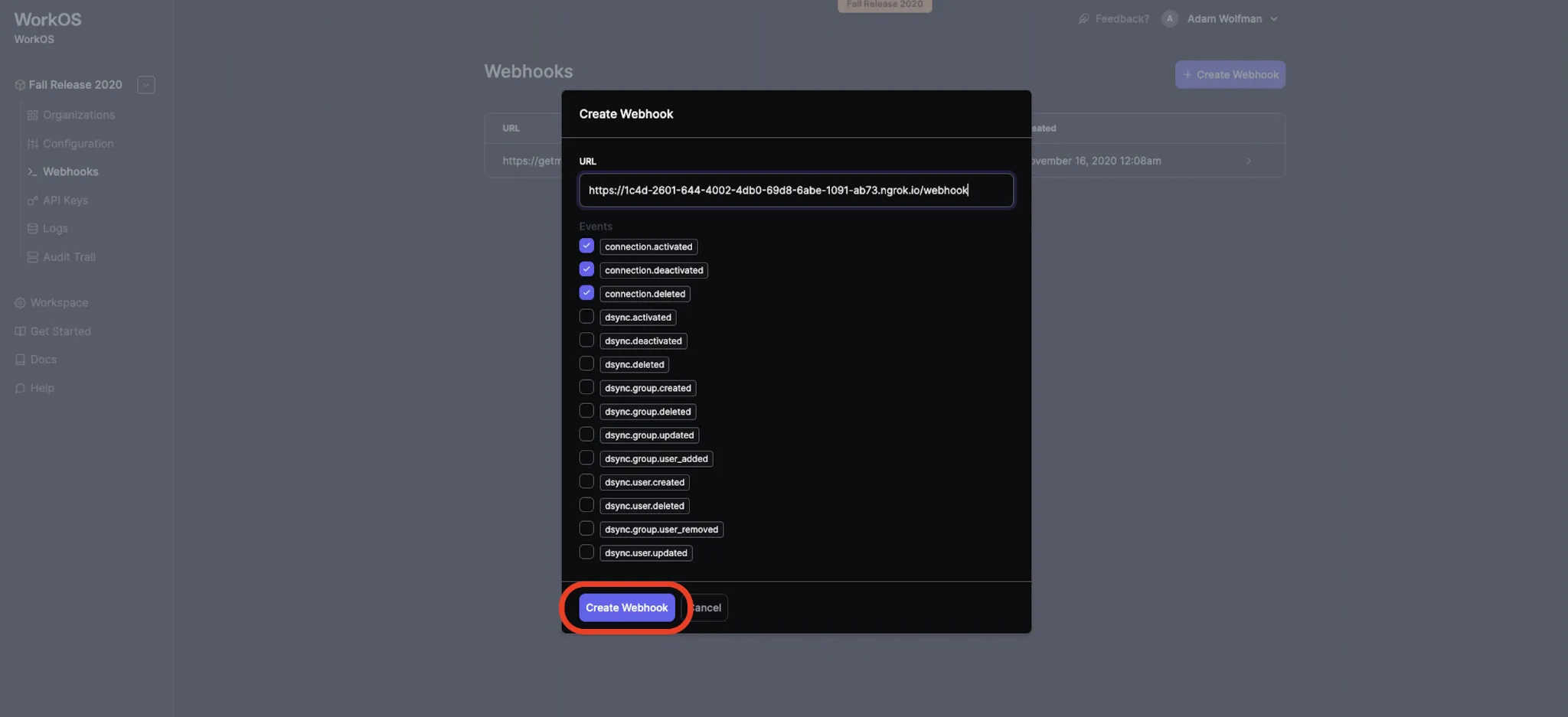Tick the dsync.user.deleted checkbox
Image resolution: width=1568 pixels, height=717 pixels.
(586, 505)
